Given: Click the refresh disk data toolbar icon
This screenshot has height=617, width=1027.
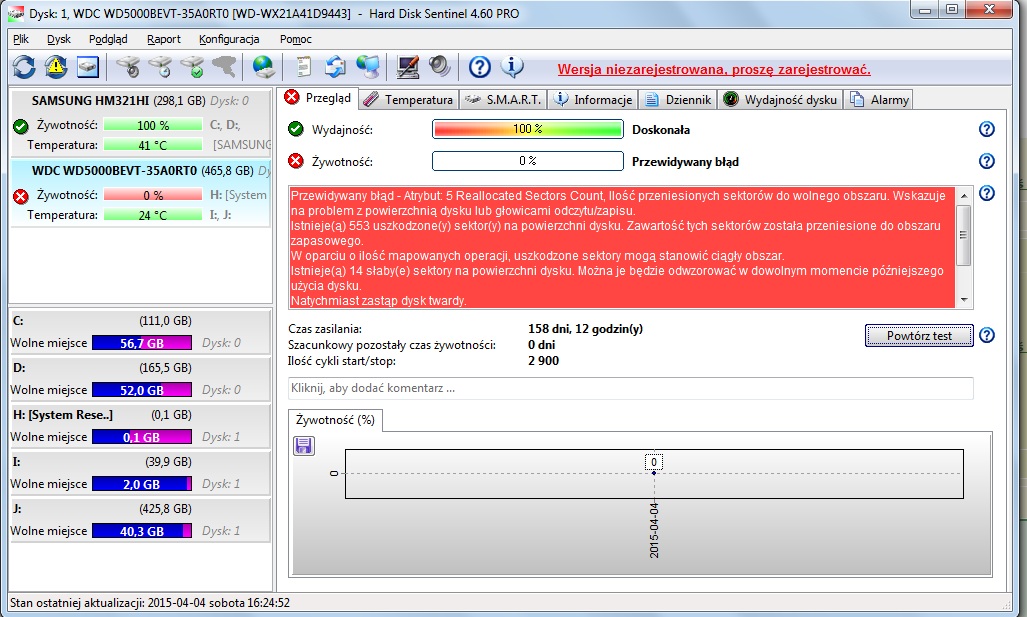Looking at the screenshot, I should [x=24, y=67].
